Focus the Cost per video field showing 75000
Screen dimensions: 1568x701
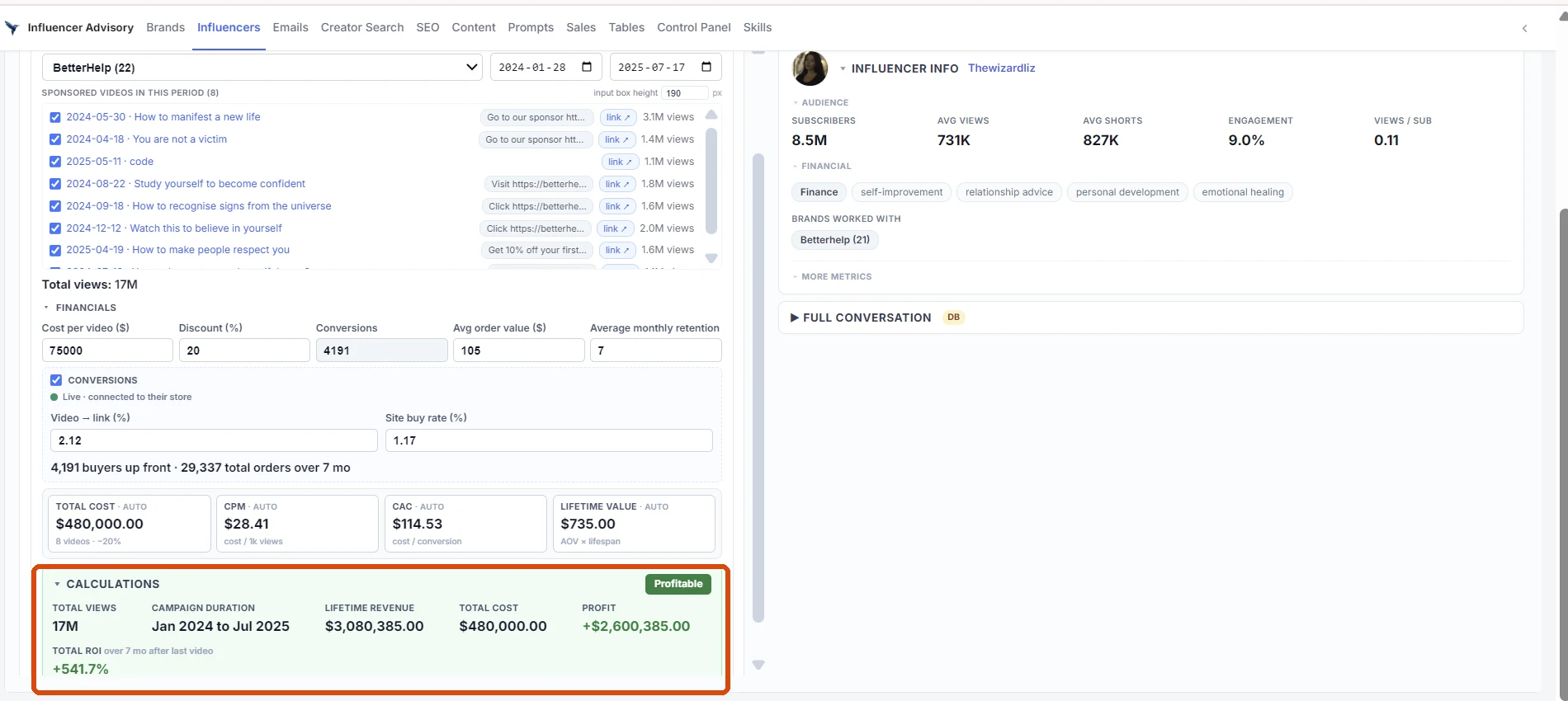point(107,350)
